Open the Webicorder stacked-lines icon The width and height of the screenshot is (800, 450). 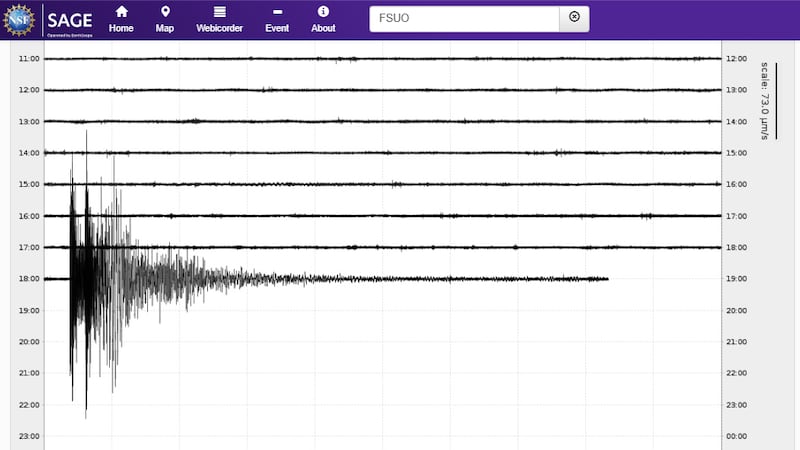click(x=219, y=11)
